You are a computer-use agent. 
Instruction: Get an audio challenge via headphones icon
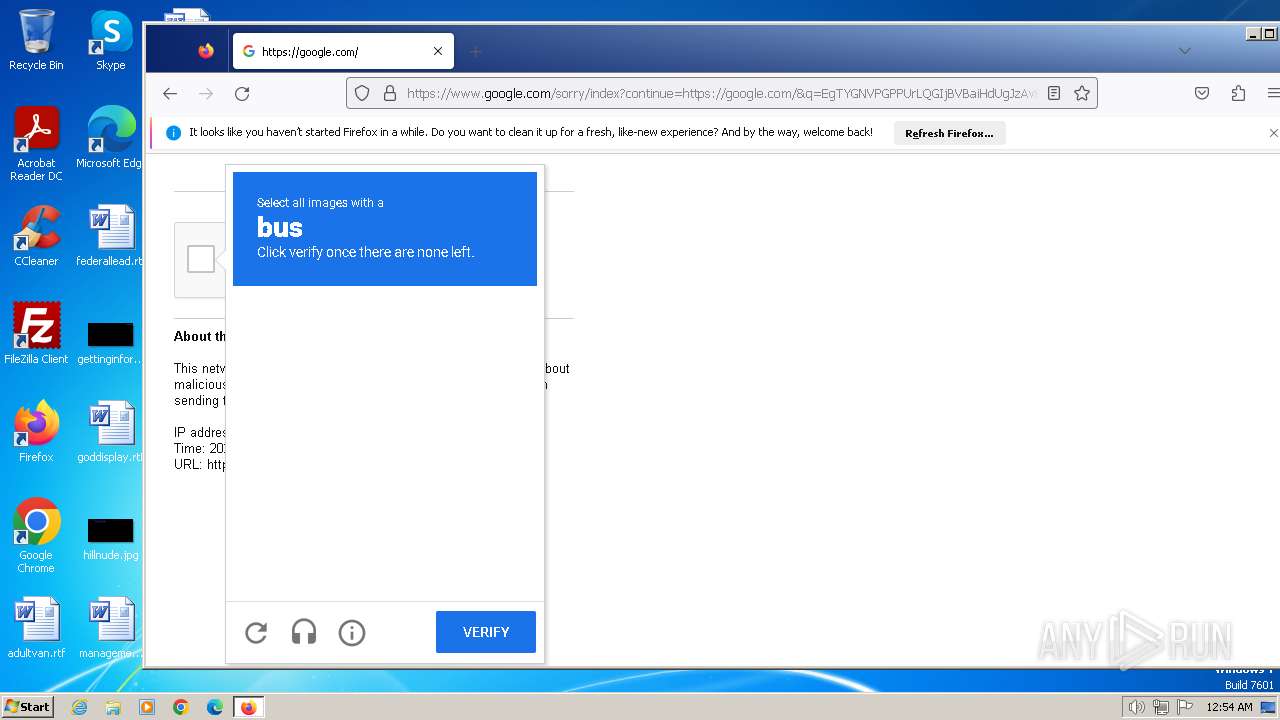coord(304,632)
